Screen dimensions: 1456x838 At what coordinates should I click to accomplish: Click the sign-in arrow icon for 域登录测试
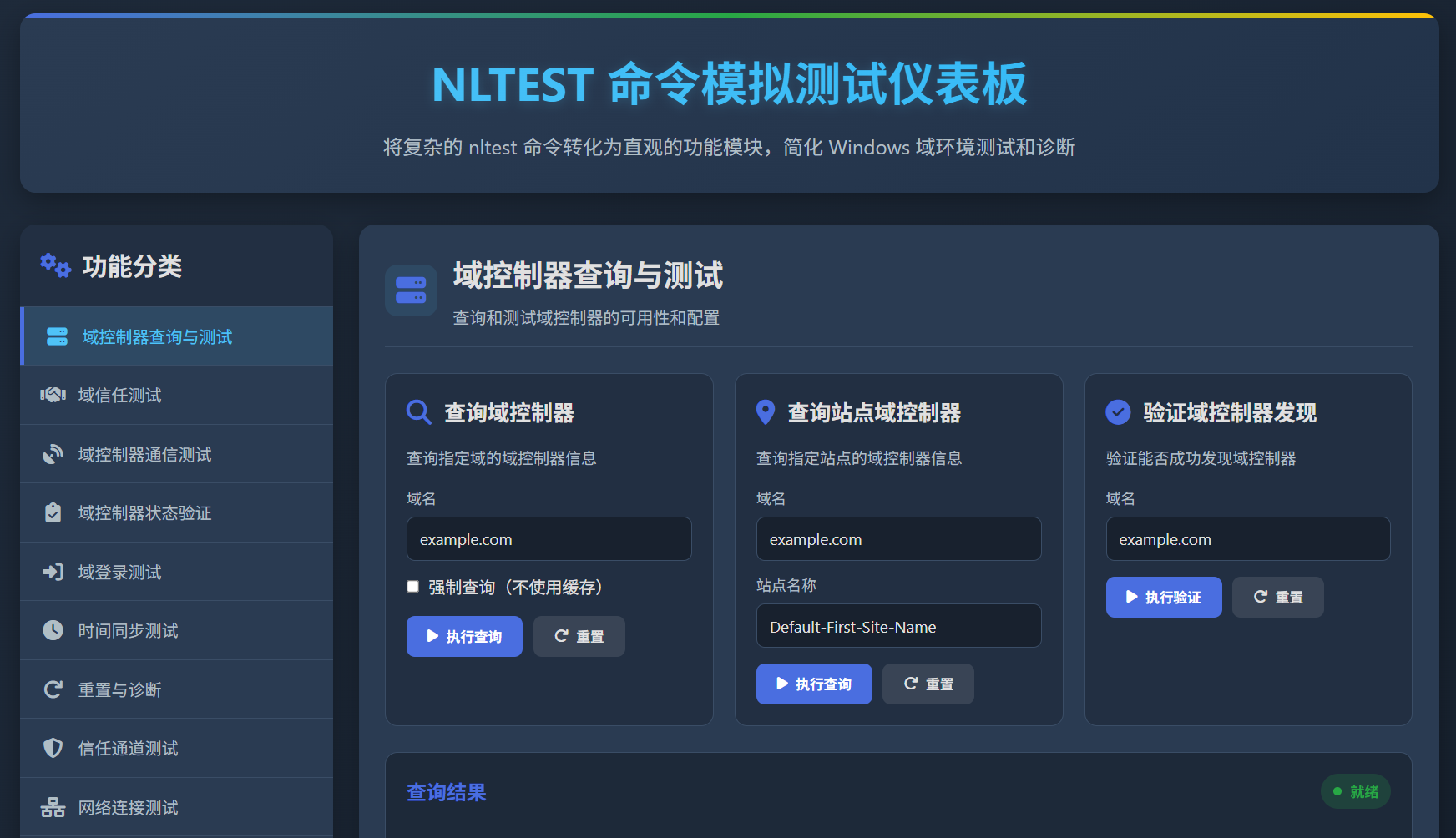click(x=53, y=572)
